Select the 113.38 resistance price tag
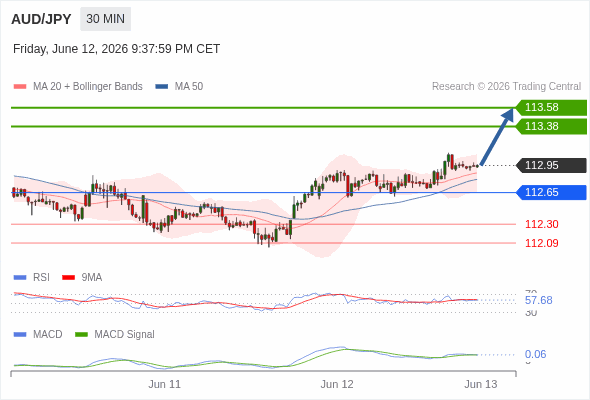This screenshot has width=590, height=400. pos(551,126)
